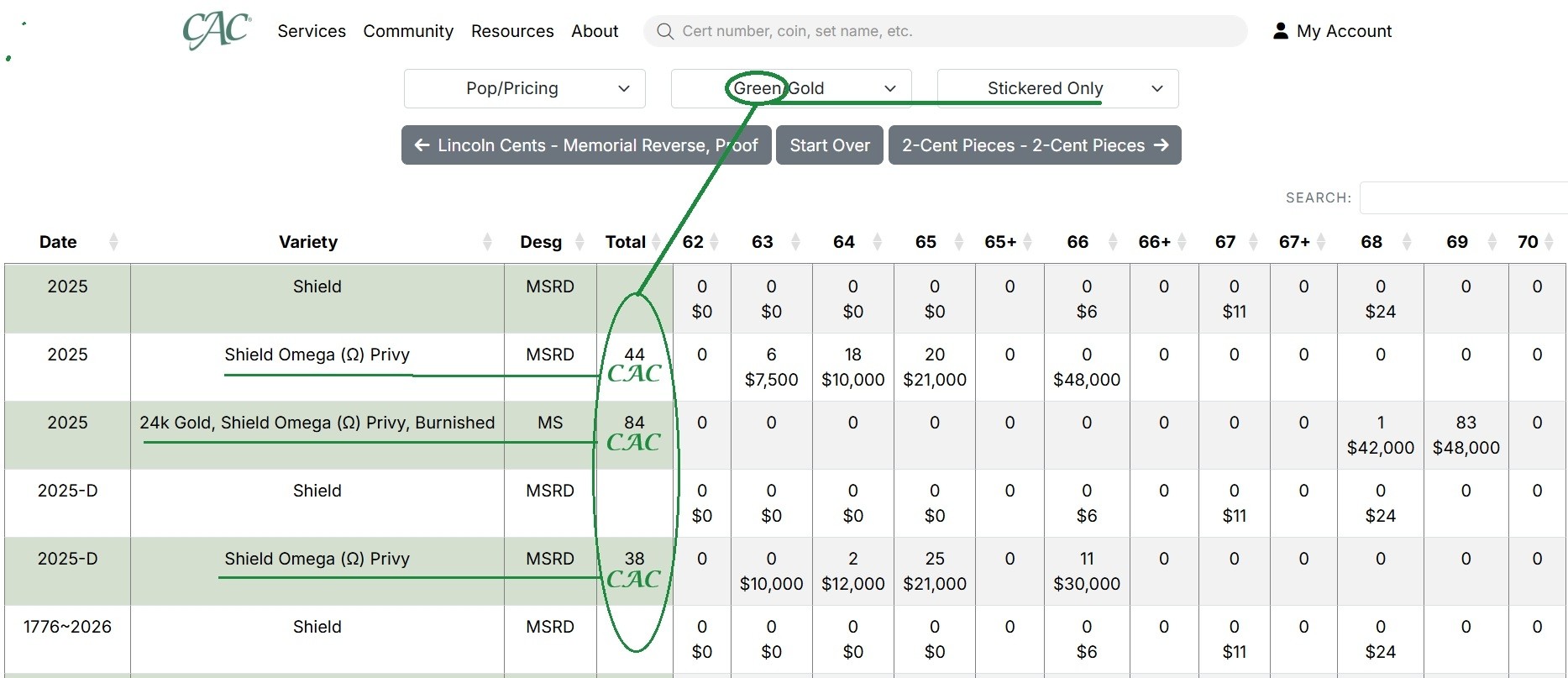Select $48,000 price in grade 69 column

1466,448
